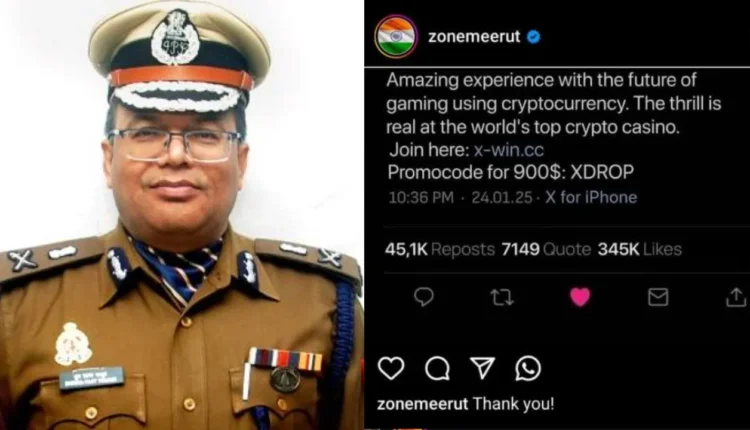Tap the zonemeerut name in the caption
The height and width of the screenshot is (430, 750).
click(422, 404)
